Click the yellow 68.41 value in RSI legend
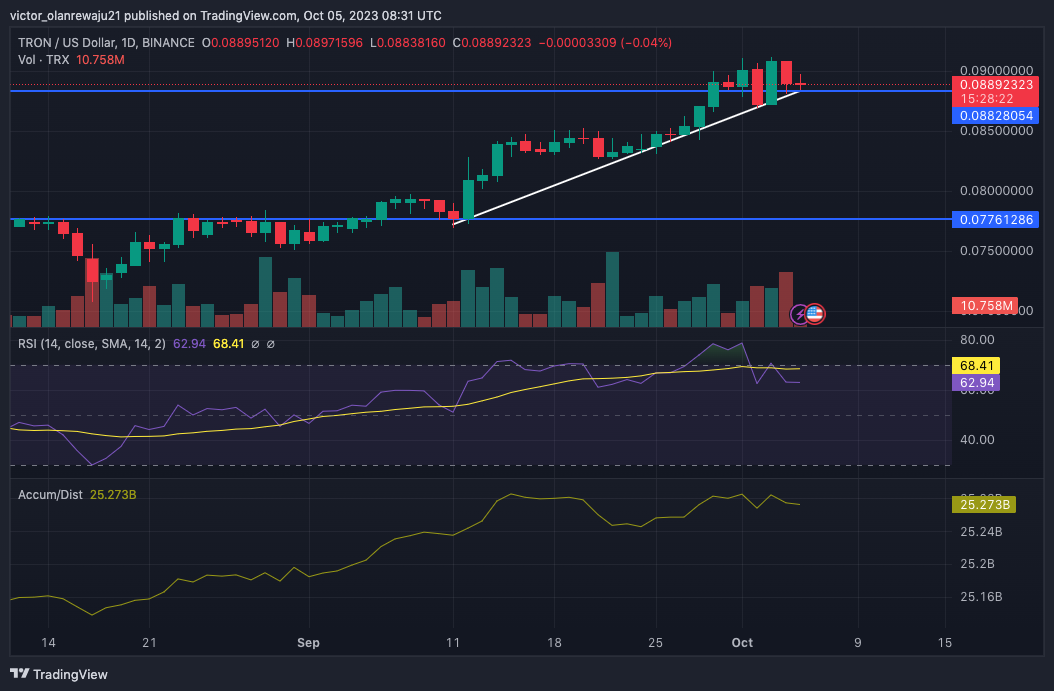Image resolution: width=1054 pixels, height=691 pixels. tap(229, 344)
